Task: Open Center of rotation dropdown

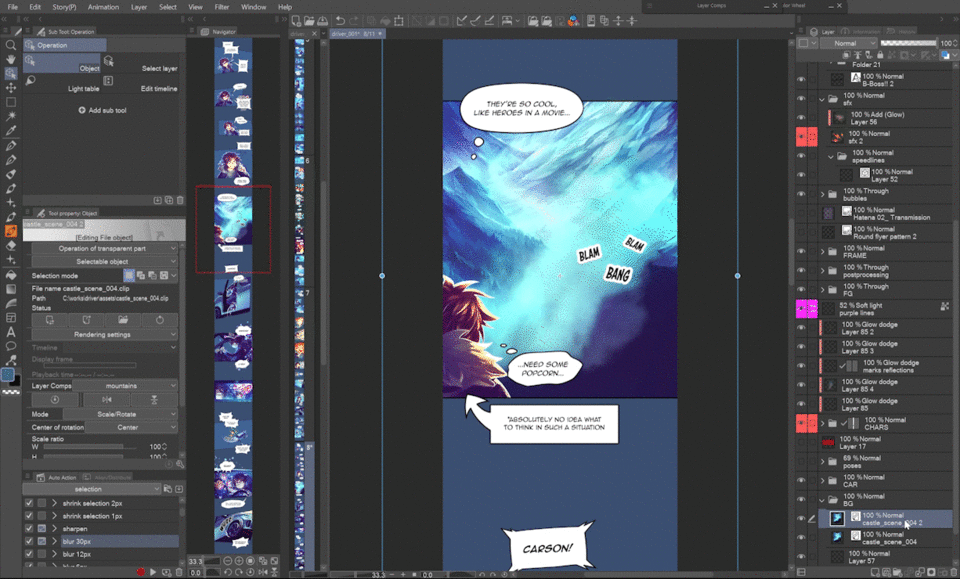Action: [131, 427]
